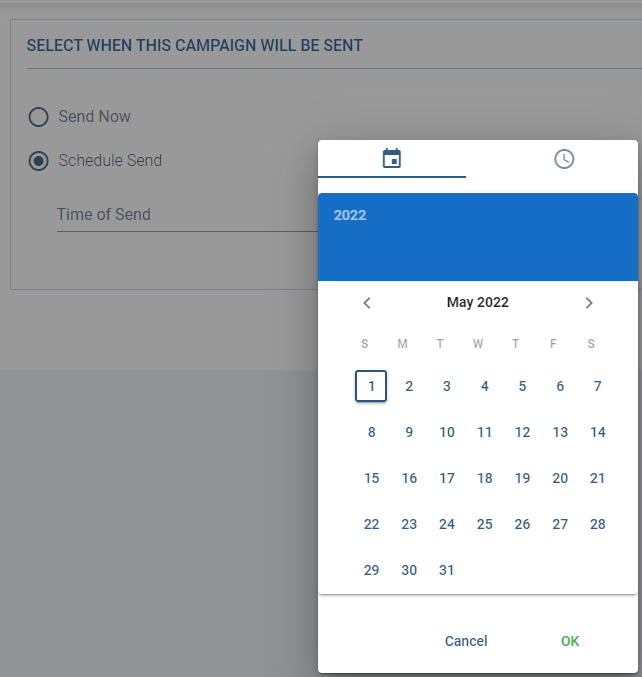Go to previous month arrow
This screenshot has width=642, height=677.
point(367,303)
